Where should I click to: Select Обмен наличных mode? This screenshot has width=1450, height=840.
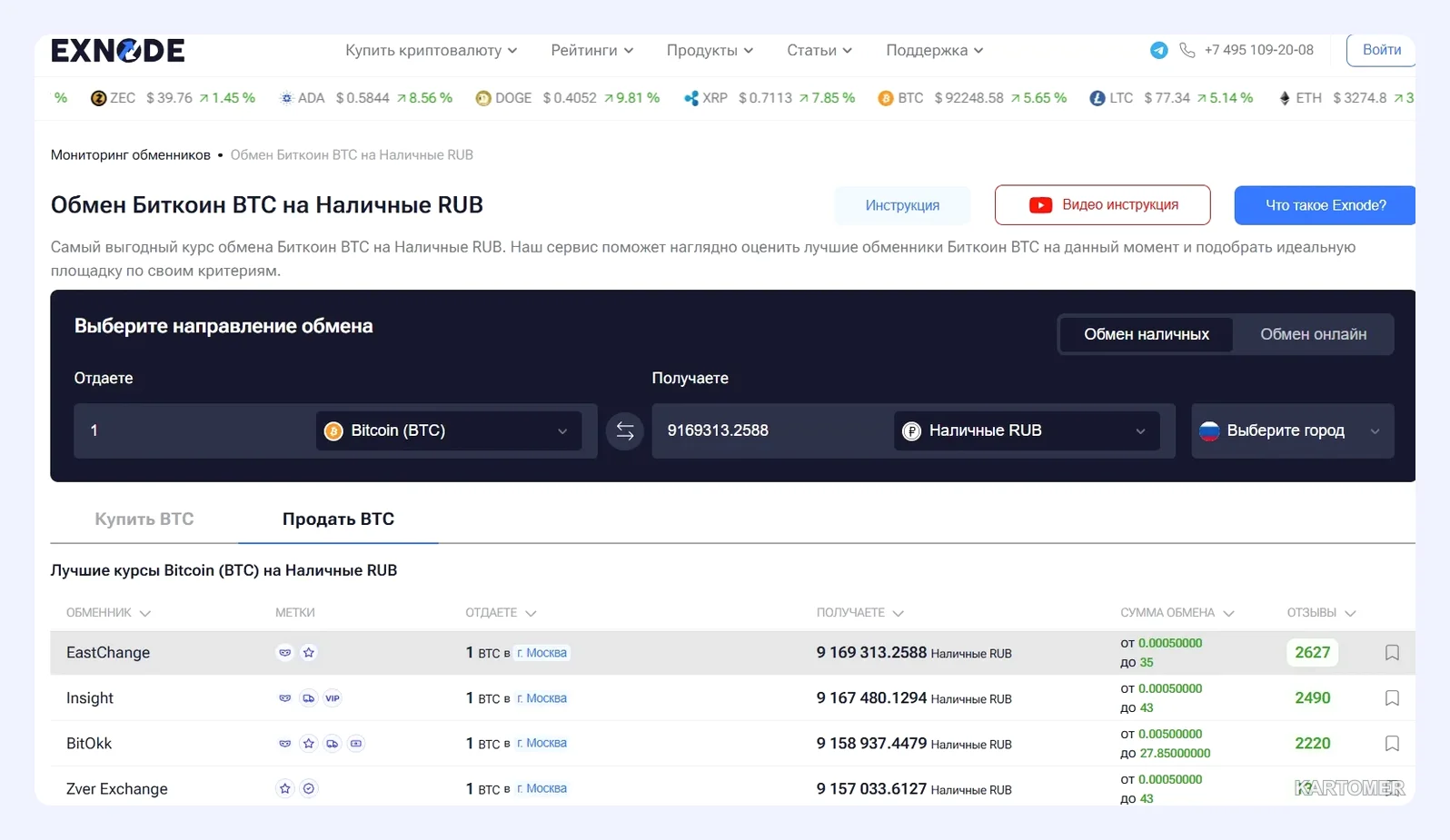click(1147, 334)
